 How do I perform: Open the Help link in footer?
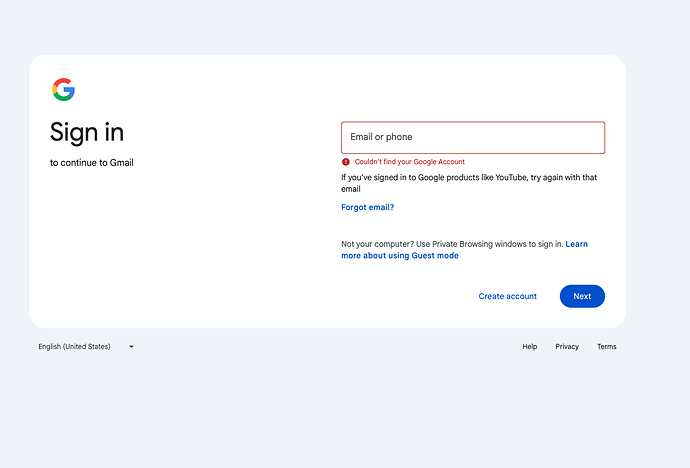point(529,347)
